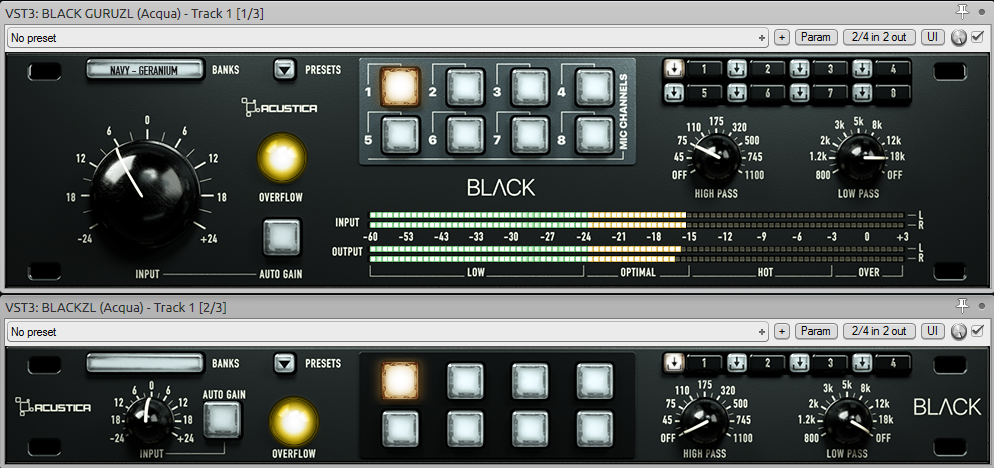Open Presets dropdown in BLACK GURUZL
Viewport: 994px width, 468px height.
tap(285, 70)
